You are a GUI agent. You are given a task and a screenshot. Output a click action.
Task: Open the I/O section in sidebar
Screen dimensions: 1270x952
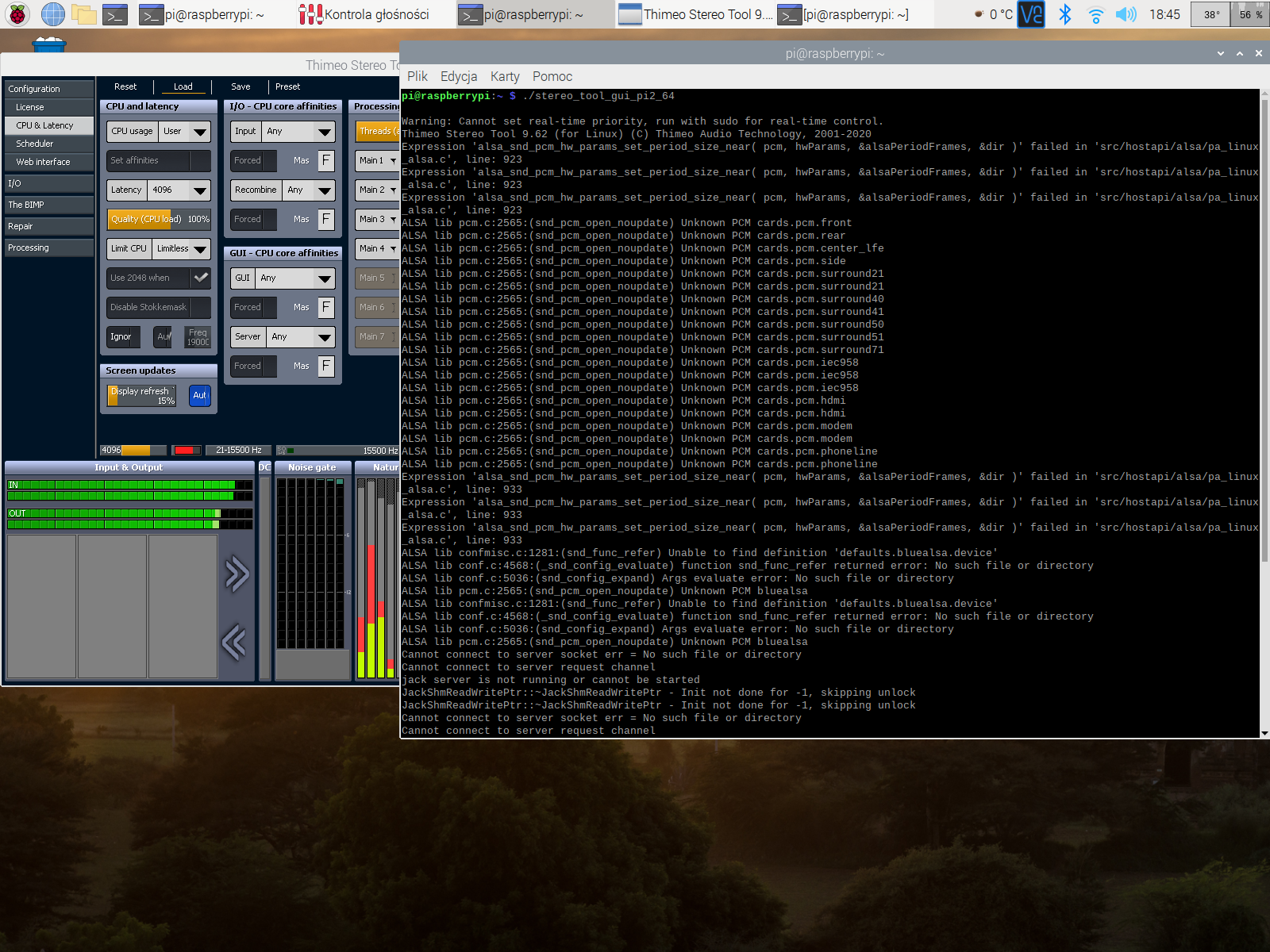[x=49, y=183]
